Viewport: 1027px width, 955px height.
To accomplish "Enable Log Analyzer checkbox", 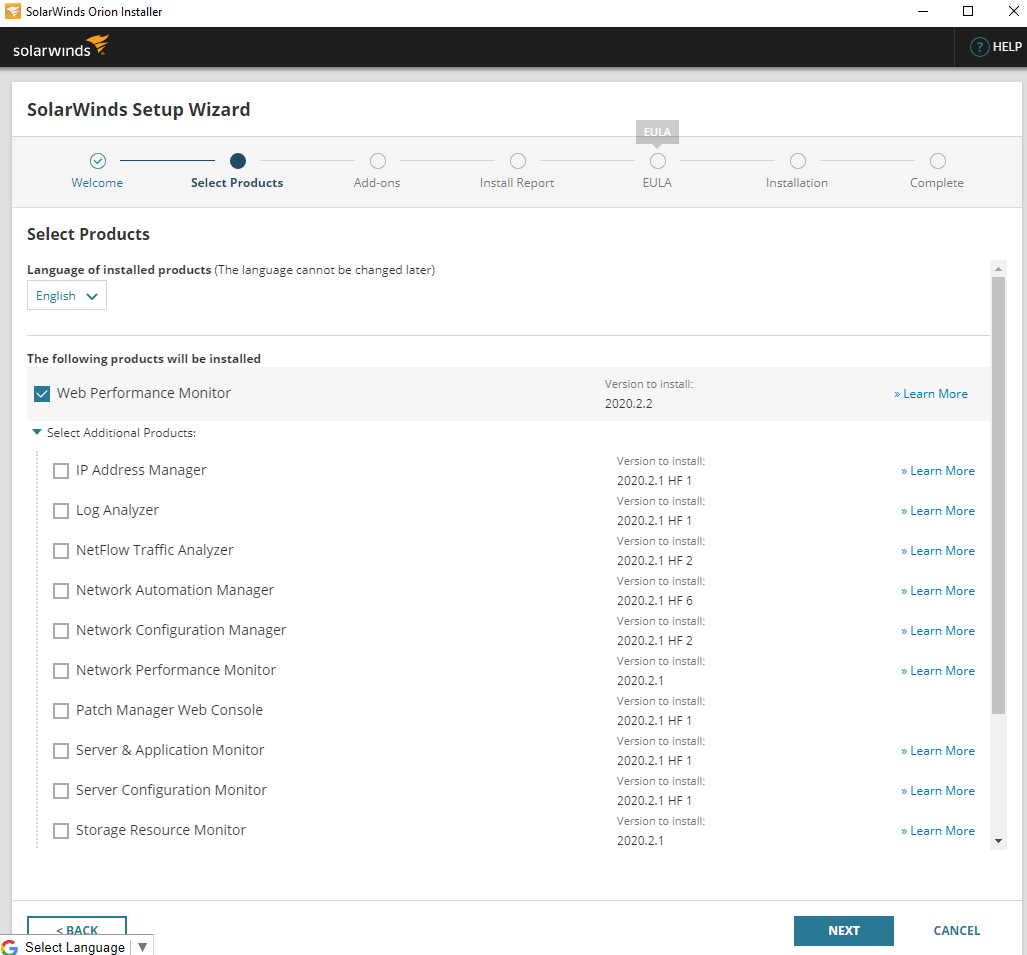I will [x=61, y=511].
